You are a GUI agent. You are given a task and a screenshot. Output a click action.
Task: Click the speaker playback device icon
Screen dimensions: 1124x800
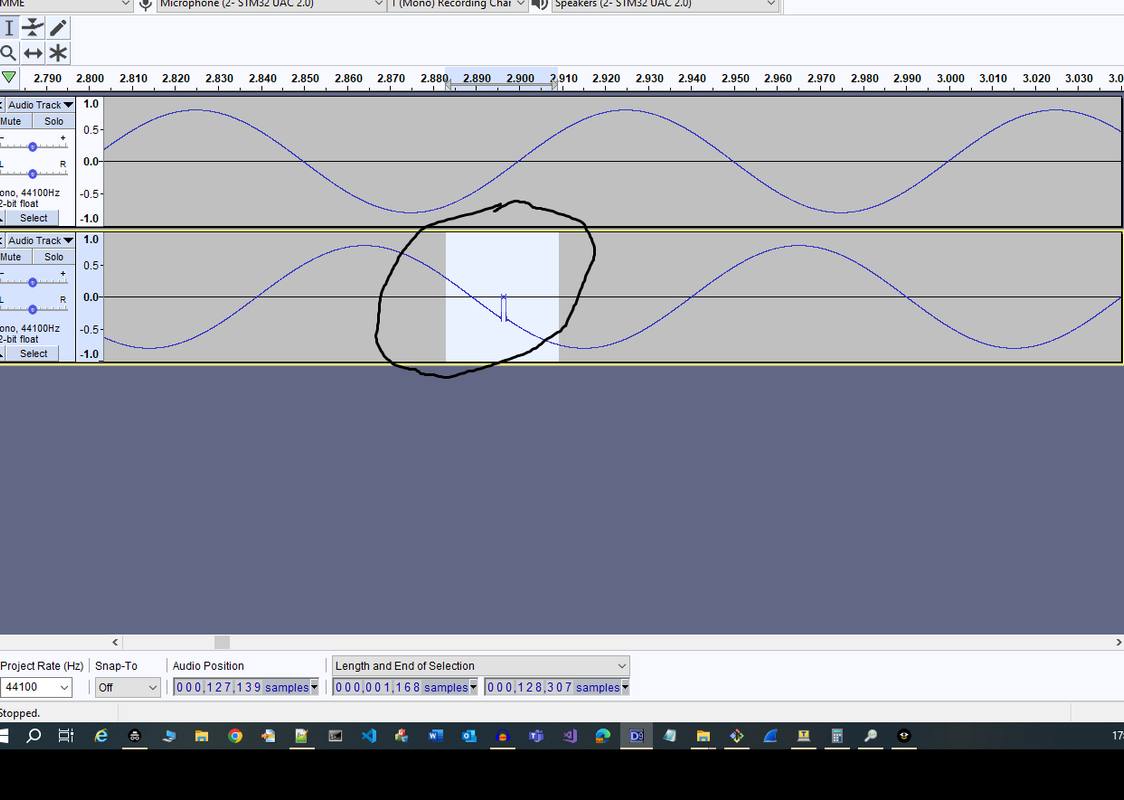pyautogui.click(x=540, y=4)
